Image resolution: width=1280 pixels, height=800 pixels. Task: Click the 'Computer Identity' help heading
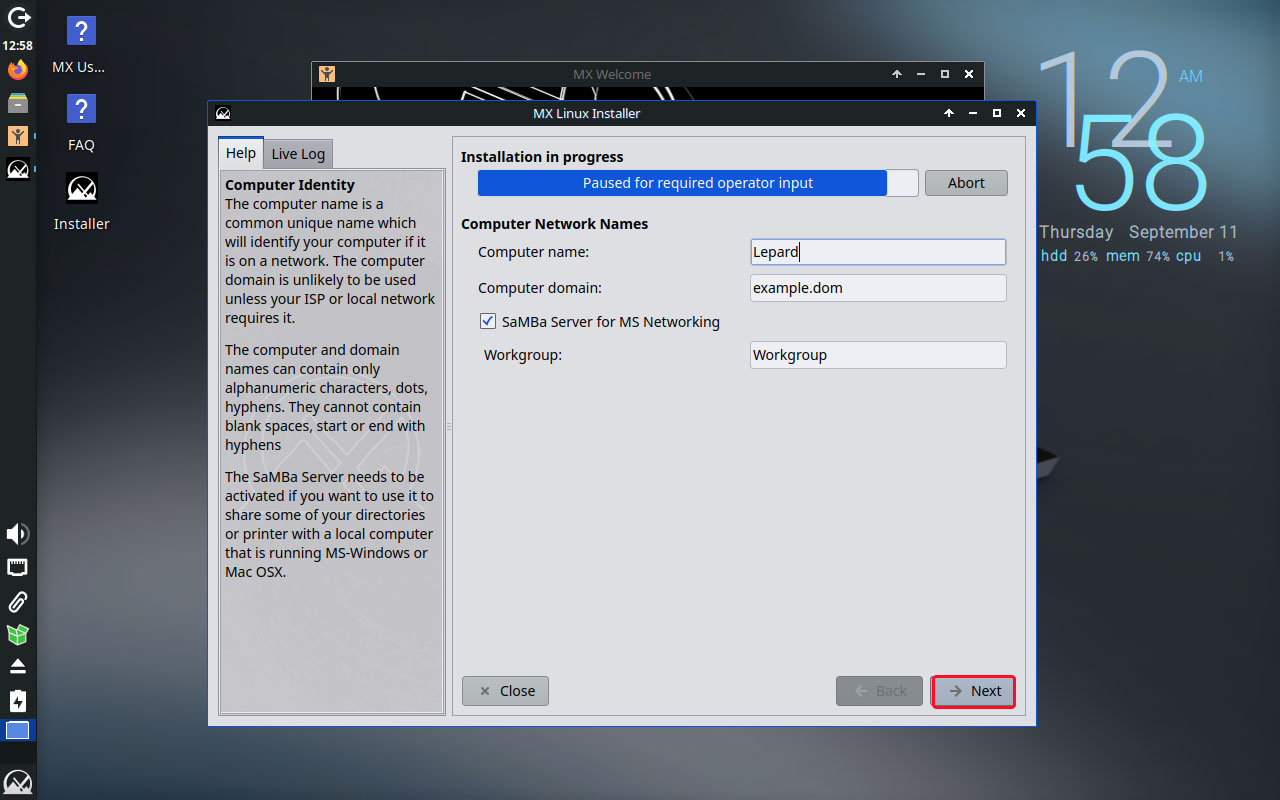pyautogui.click(x=290, y=185)
